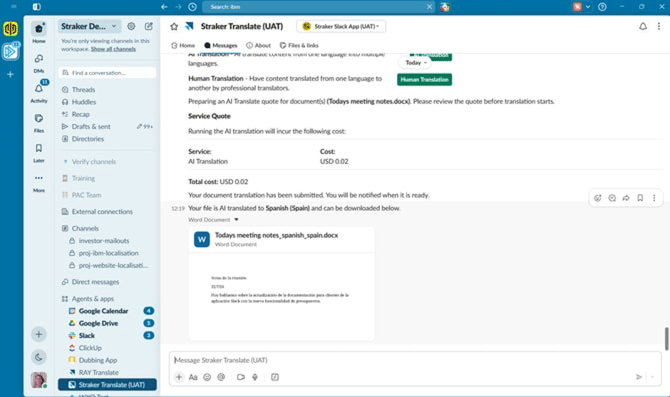This screenshot has width=670, height=397.
Task: Open the Activity bell in the left rail
Action: coord(38,92)
